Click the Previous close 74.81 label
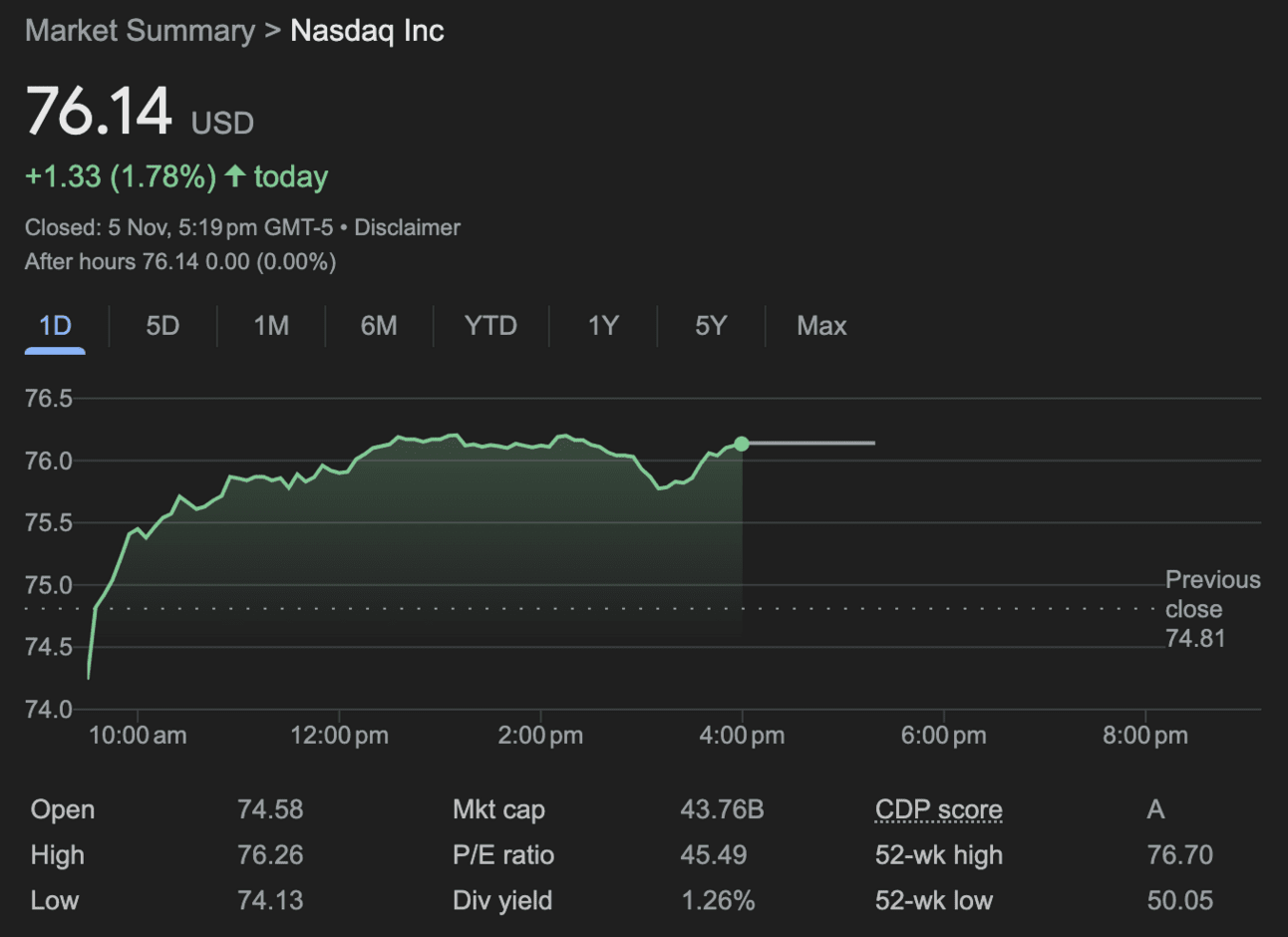 click(x=1212, y=609)
